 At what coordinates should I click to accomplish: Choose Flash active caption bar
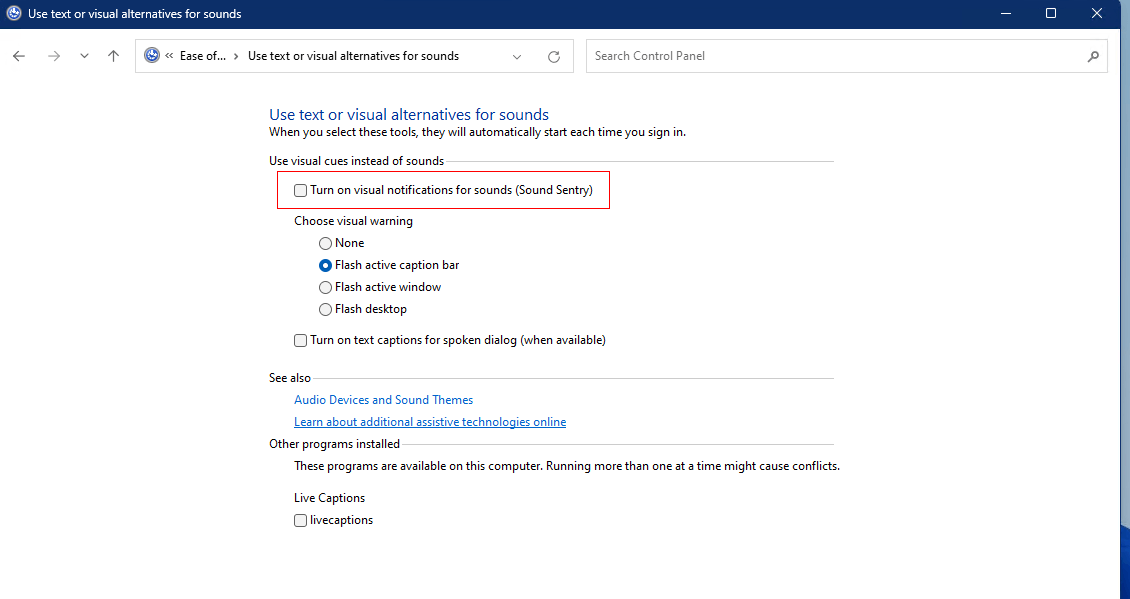[x=326, y=265]
